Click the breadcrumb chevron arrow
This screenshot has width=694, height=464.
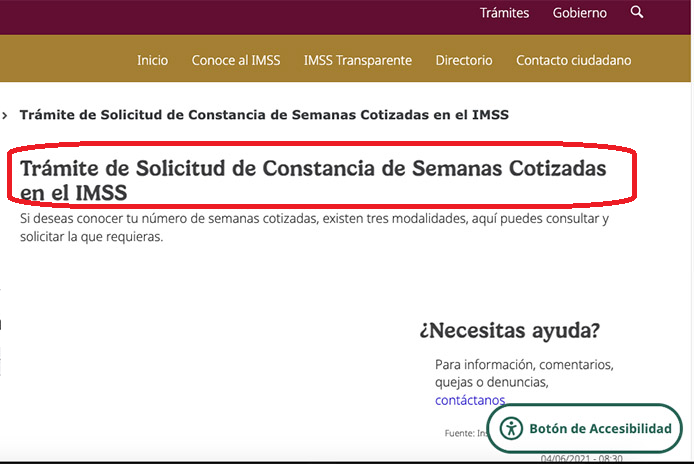[x=5, y=116]
